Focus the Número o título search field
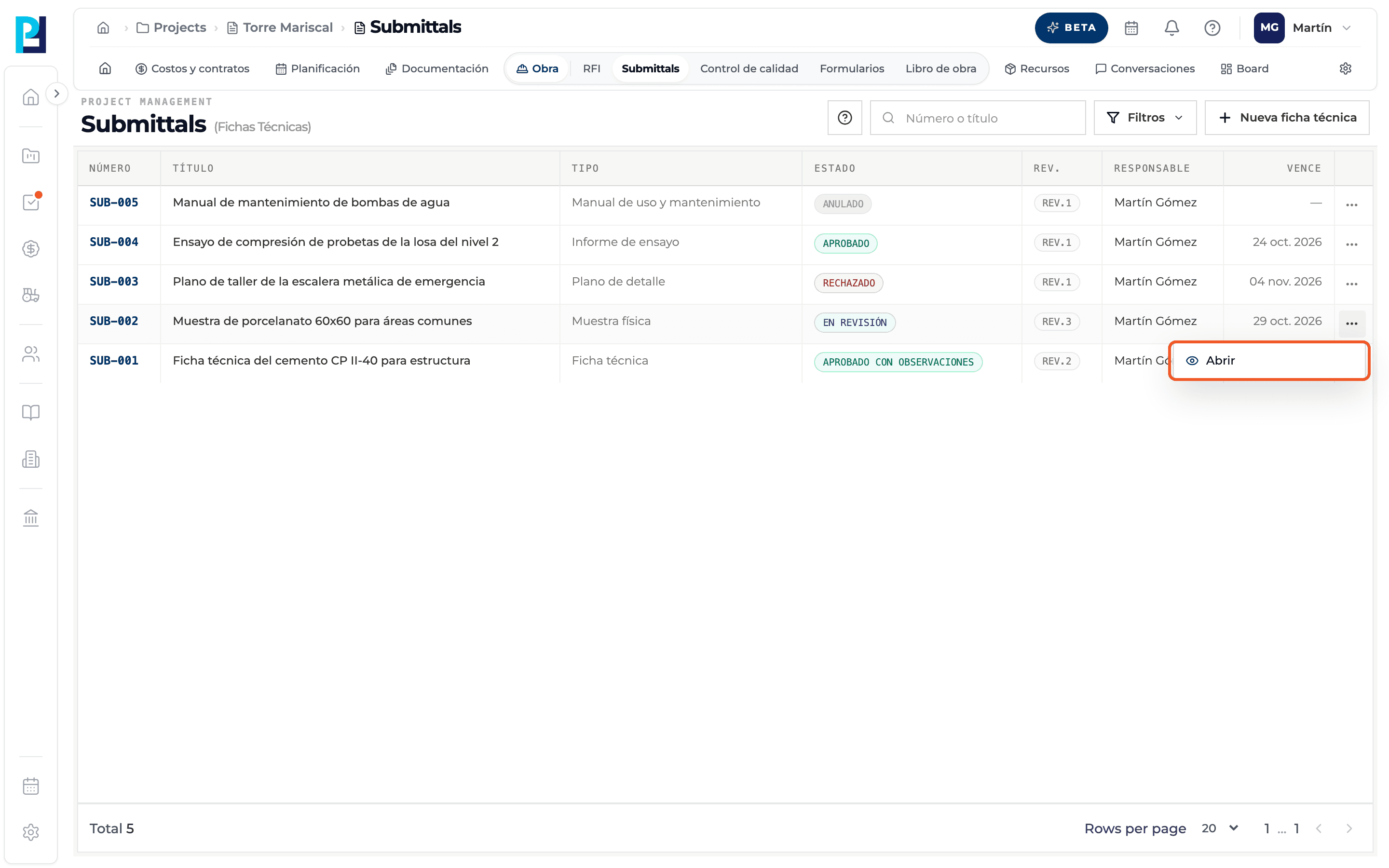1389x868 pixels. point(978,118)
